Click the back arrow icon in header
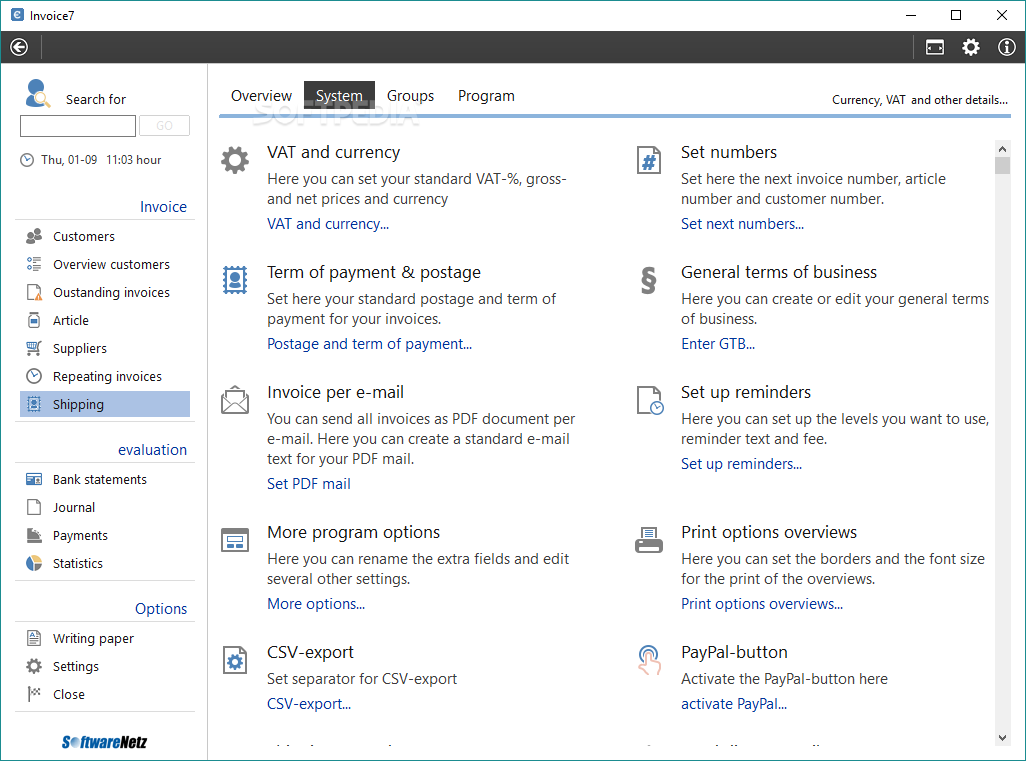This screenshot has width=1026, height=761. click(x=19, y=47)
